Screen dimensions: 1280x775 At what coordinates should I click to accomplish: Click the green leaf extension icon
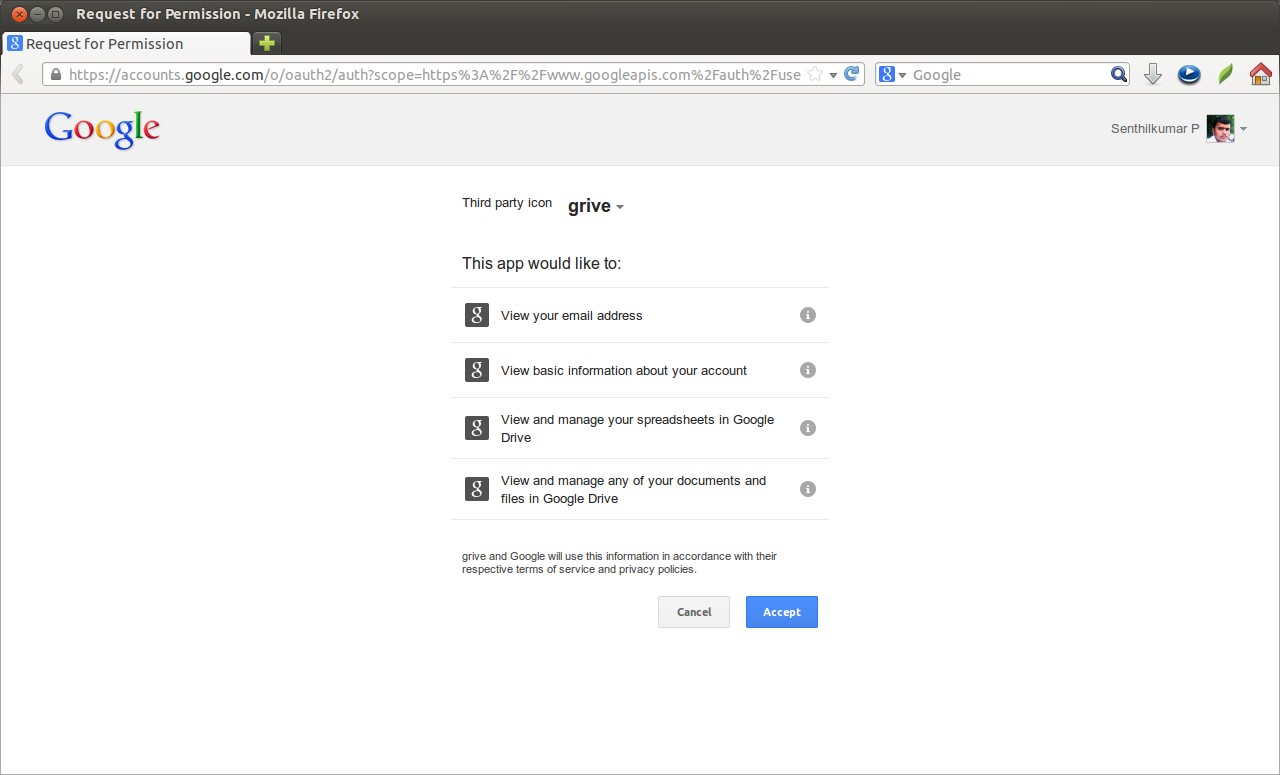click(1225, 74)
